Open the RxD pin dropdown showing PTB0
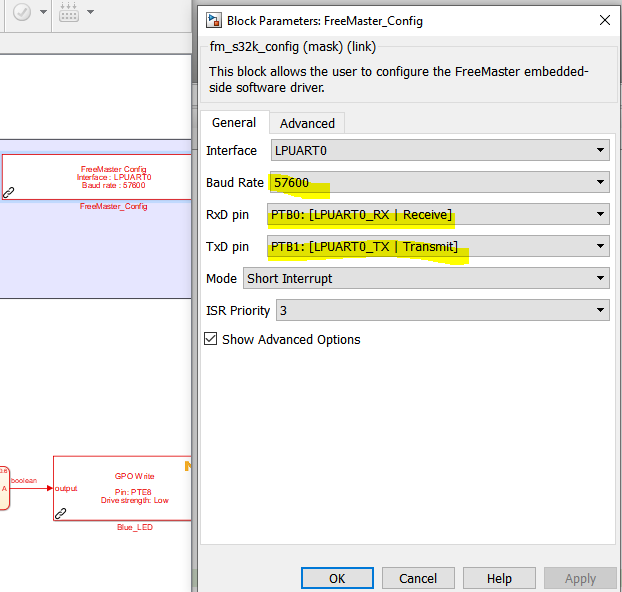The height and width of the screenshot is (592, 622). [438, 214]
